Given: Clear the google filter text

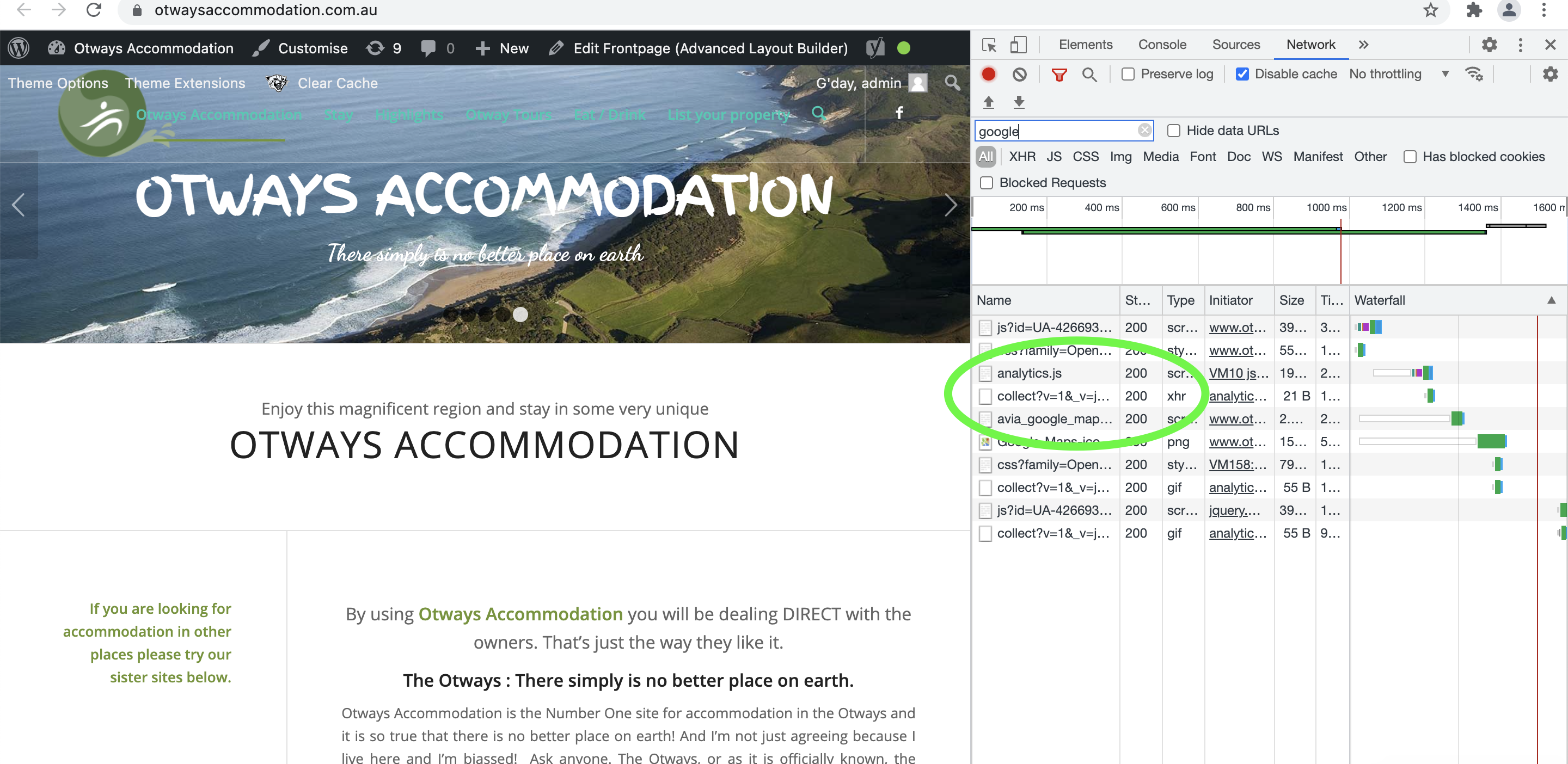Looking at the screenshot, I should click(x=1144, y=130).
